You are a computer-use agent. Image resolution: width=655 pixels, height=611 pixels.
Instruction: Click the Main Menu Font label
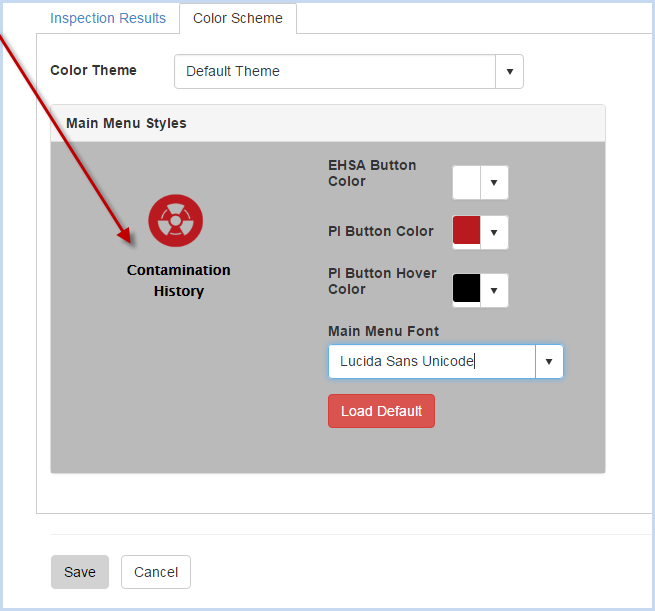[383, 331]
